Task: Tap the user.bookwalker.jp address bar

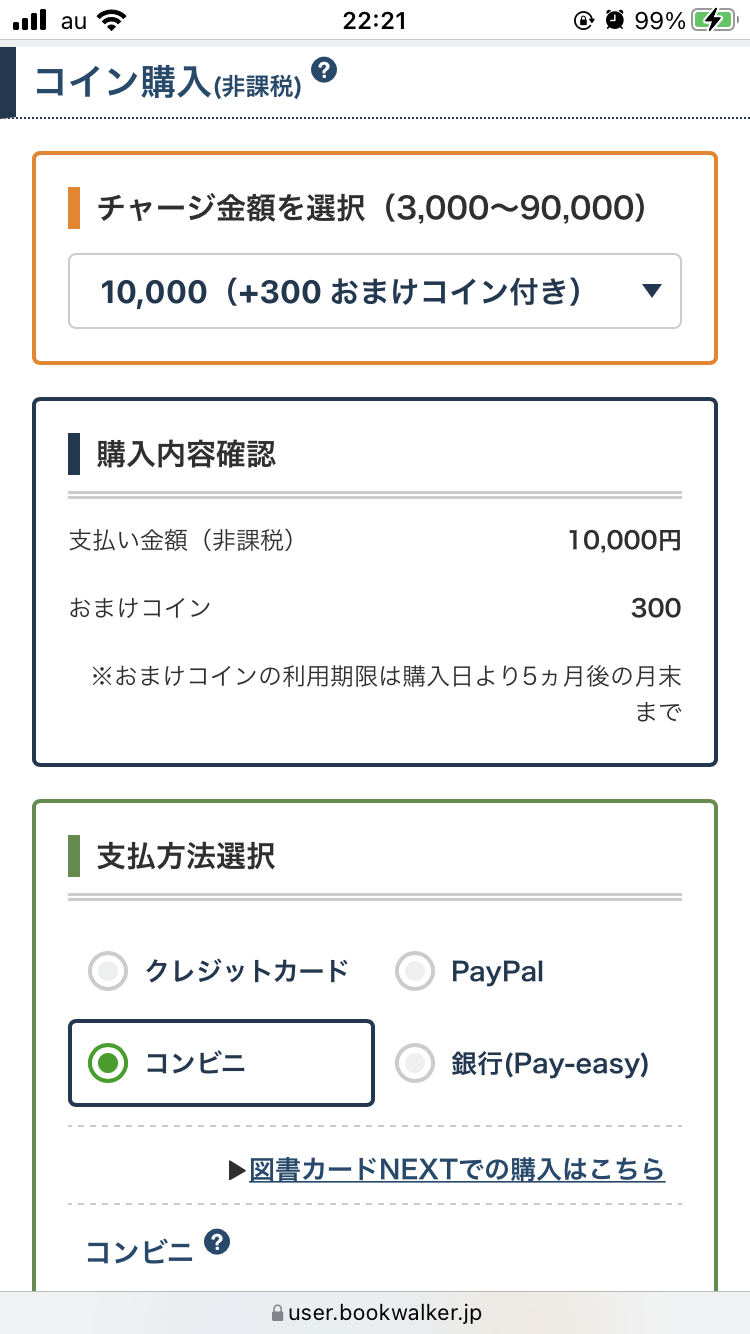Action: click(385, 1313)
